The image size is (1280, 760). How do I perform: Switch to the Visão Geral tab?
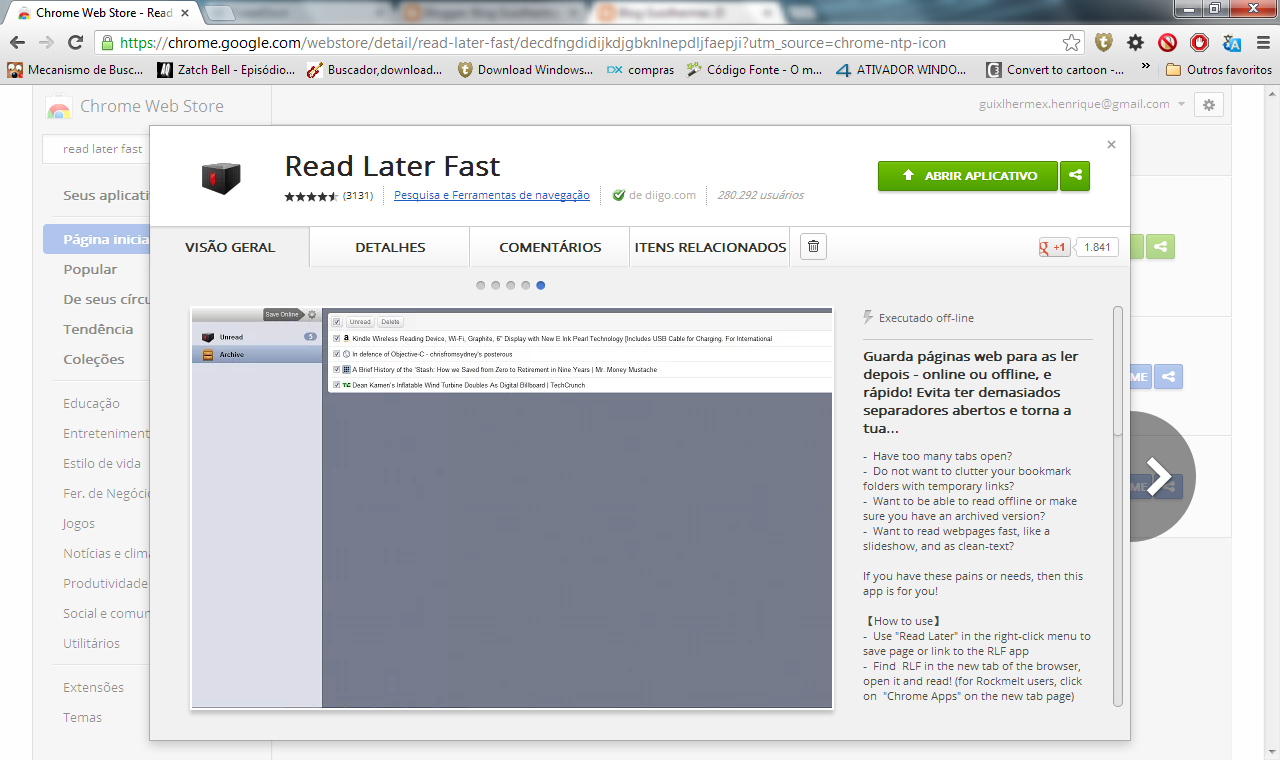pos(230,247)
